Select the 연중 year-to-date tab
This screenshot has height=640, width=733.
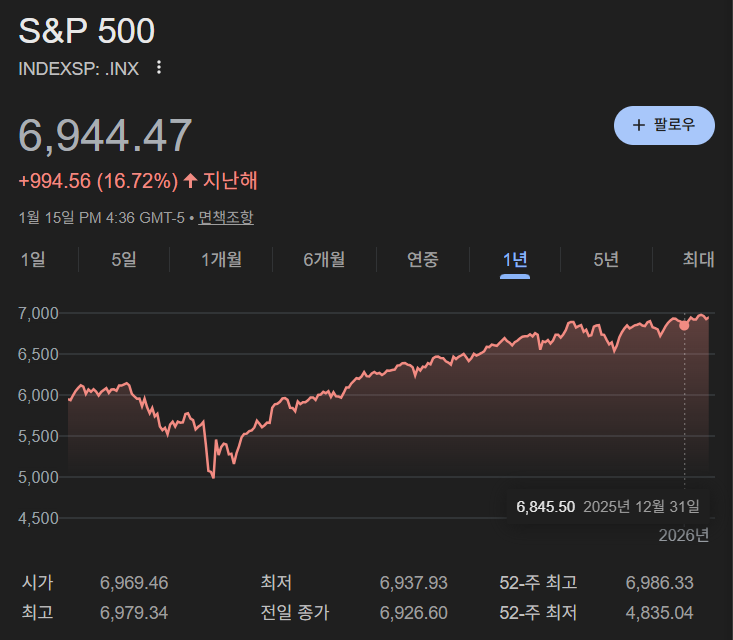(x=422, y=260)
